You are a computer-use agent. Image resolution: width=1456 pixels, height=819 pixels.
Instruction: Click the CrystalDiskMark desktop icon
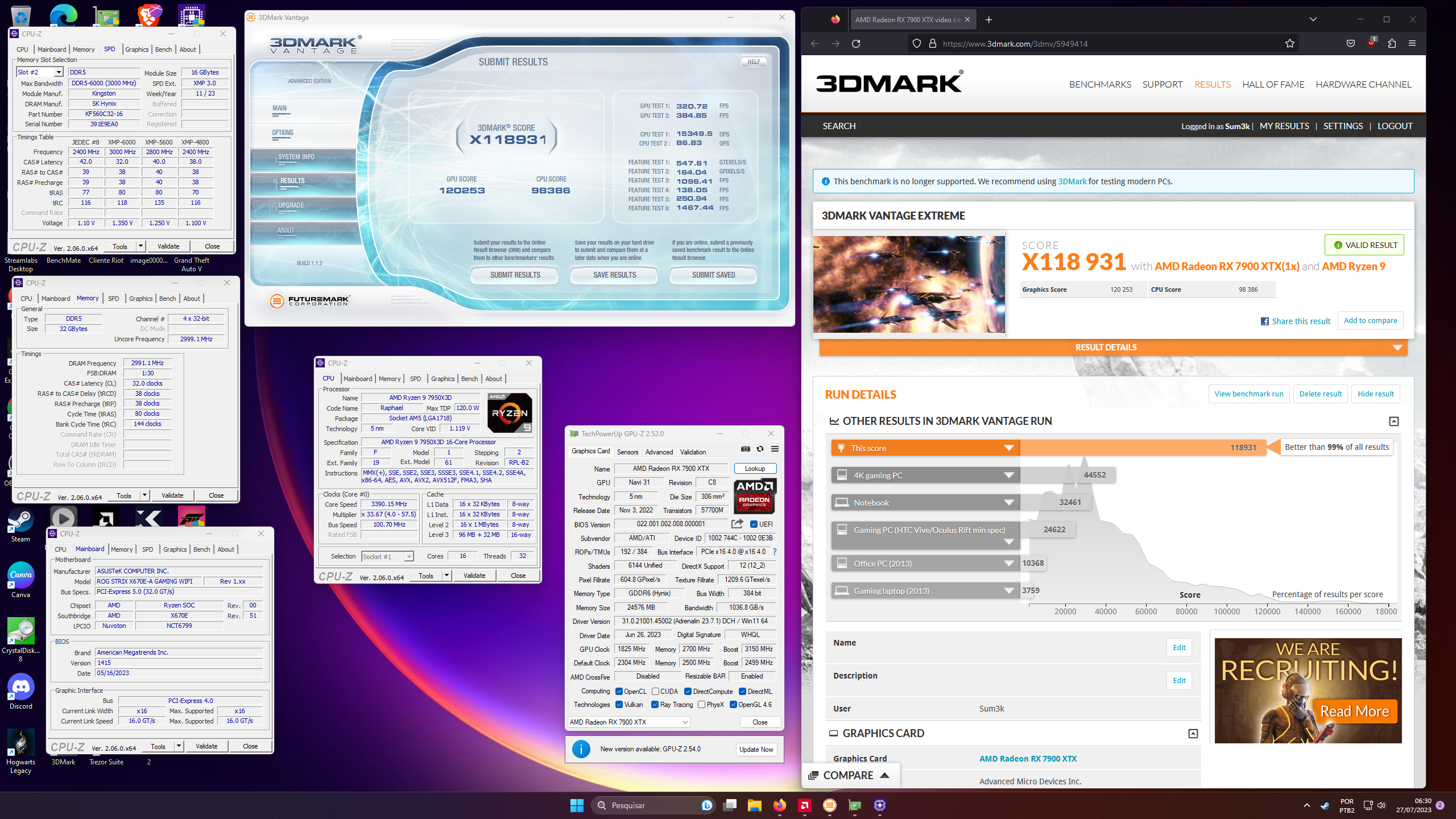(x=20, y=639)
